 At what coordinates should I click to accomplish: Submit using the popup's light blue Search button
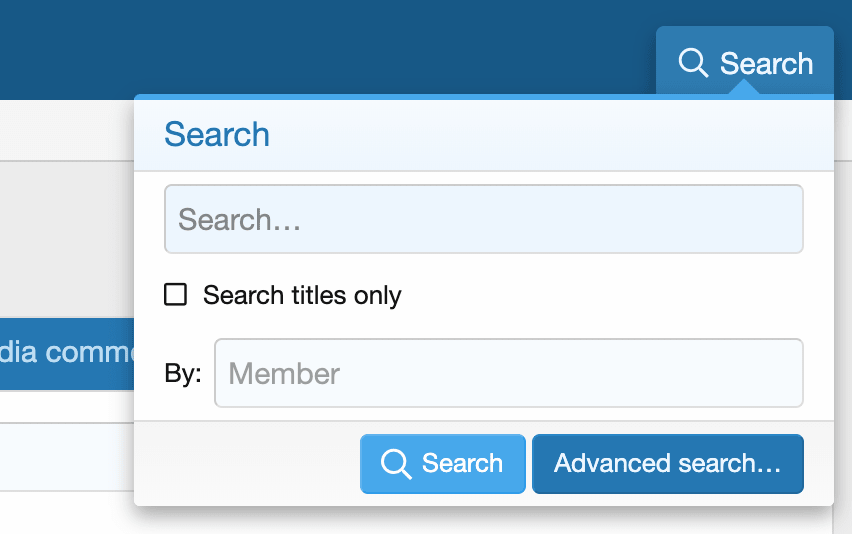coord(443,464)
